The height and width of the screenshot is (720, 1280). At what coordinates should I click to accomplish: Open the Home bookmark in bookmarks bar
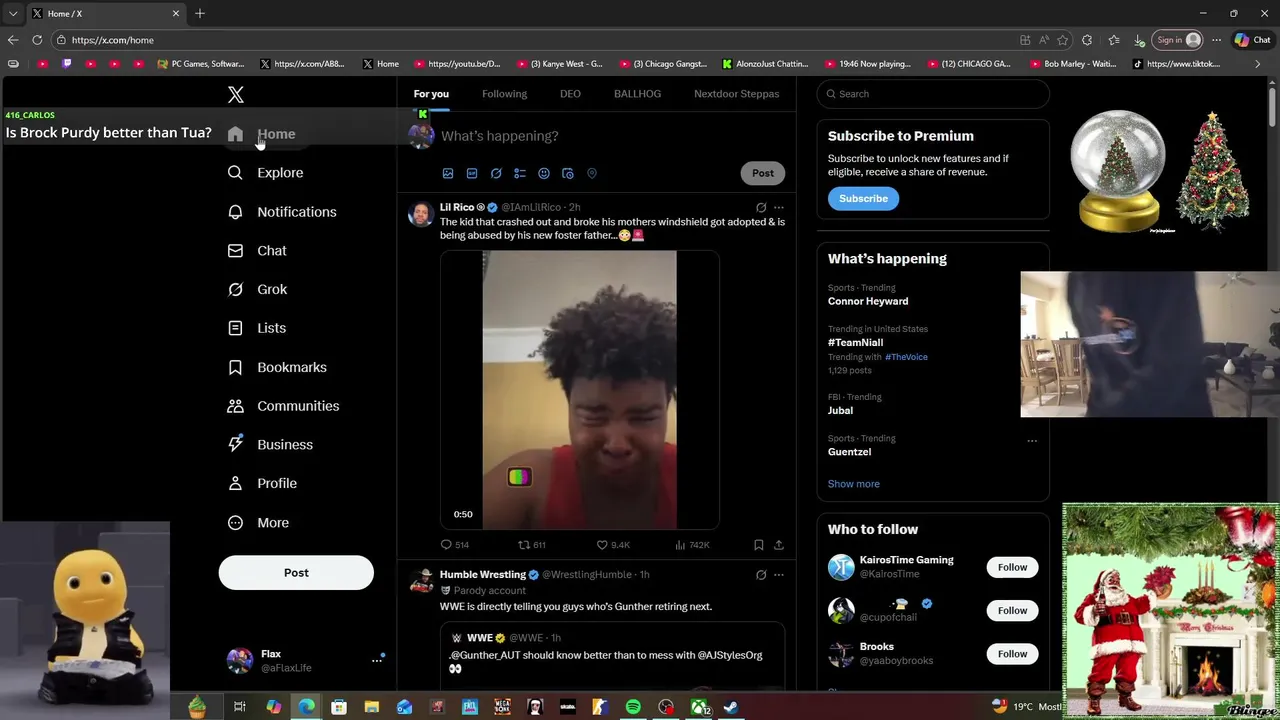380,64
